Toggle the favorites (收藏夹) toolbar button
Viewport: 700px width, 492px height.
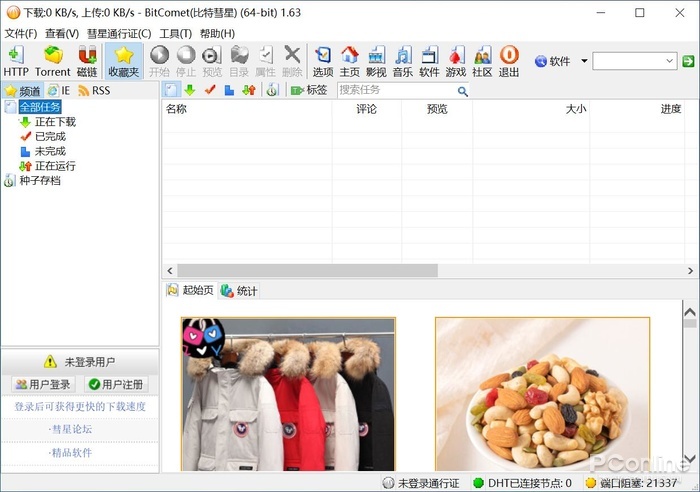124,61
